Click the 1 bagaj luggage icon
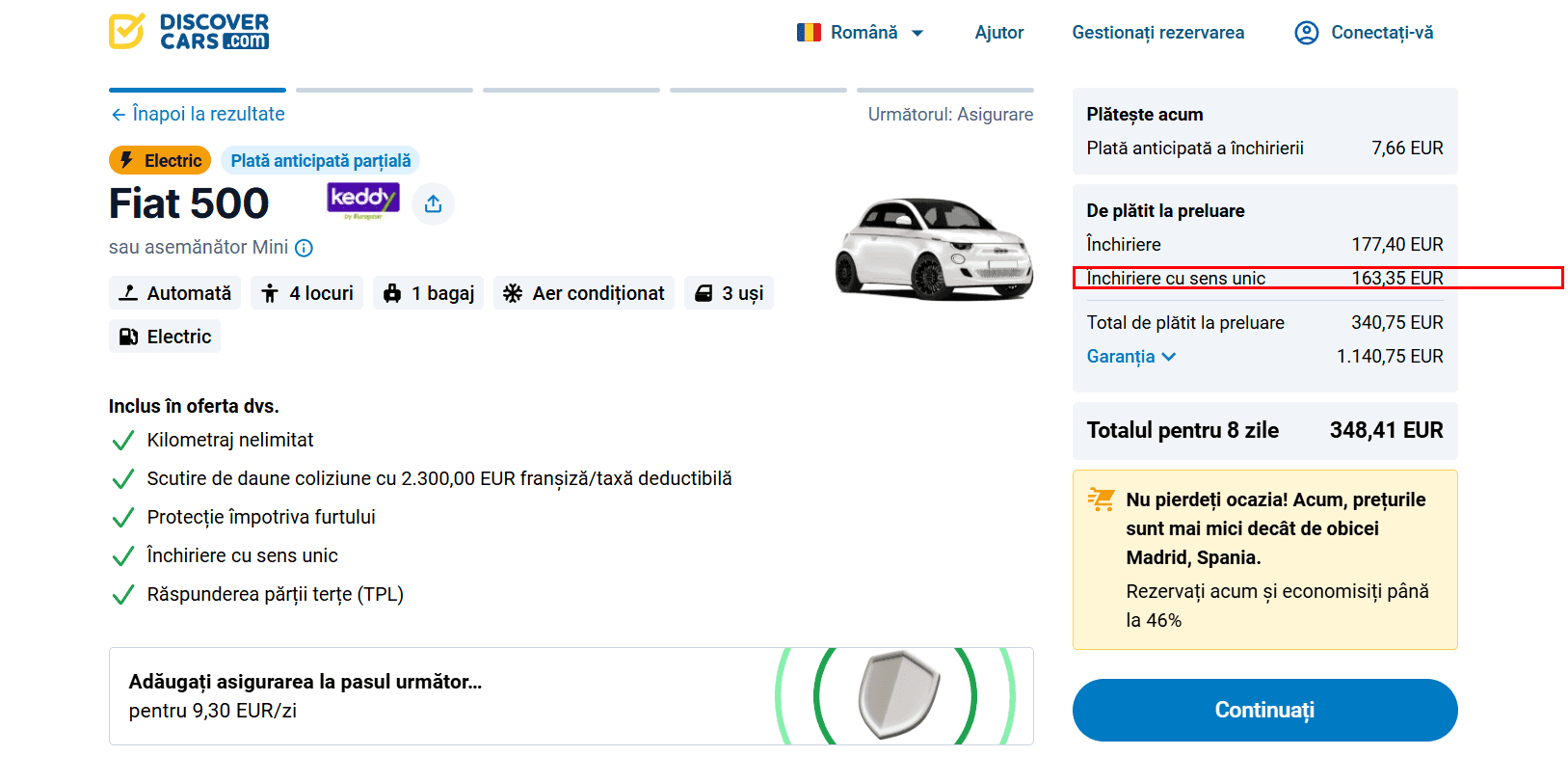 click(x=392, y=293)
